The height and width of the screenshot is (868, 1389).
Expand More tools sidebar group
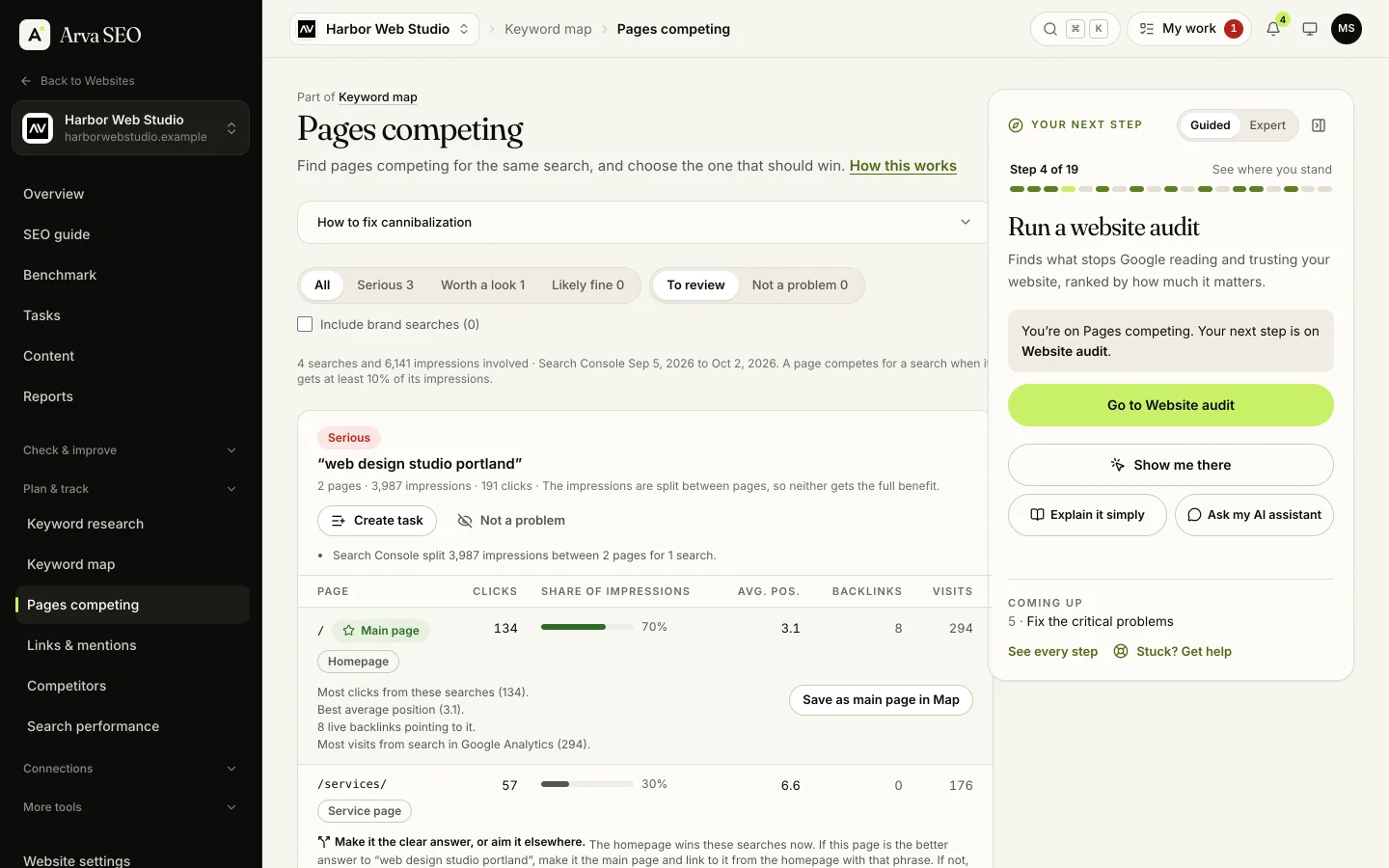(130, 807)
